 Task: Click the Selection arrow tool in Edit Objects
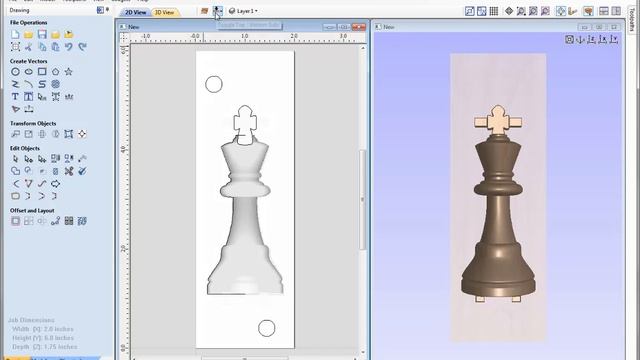pos(15,159)
